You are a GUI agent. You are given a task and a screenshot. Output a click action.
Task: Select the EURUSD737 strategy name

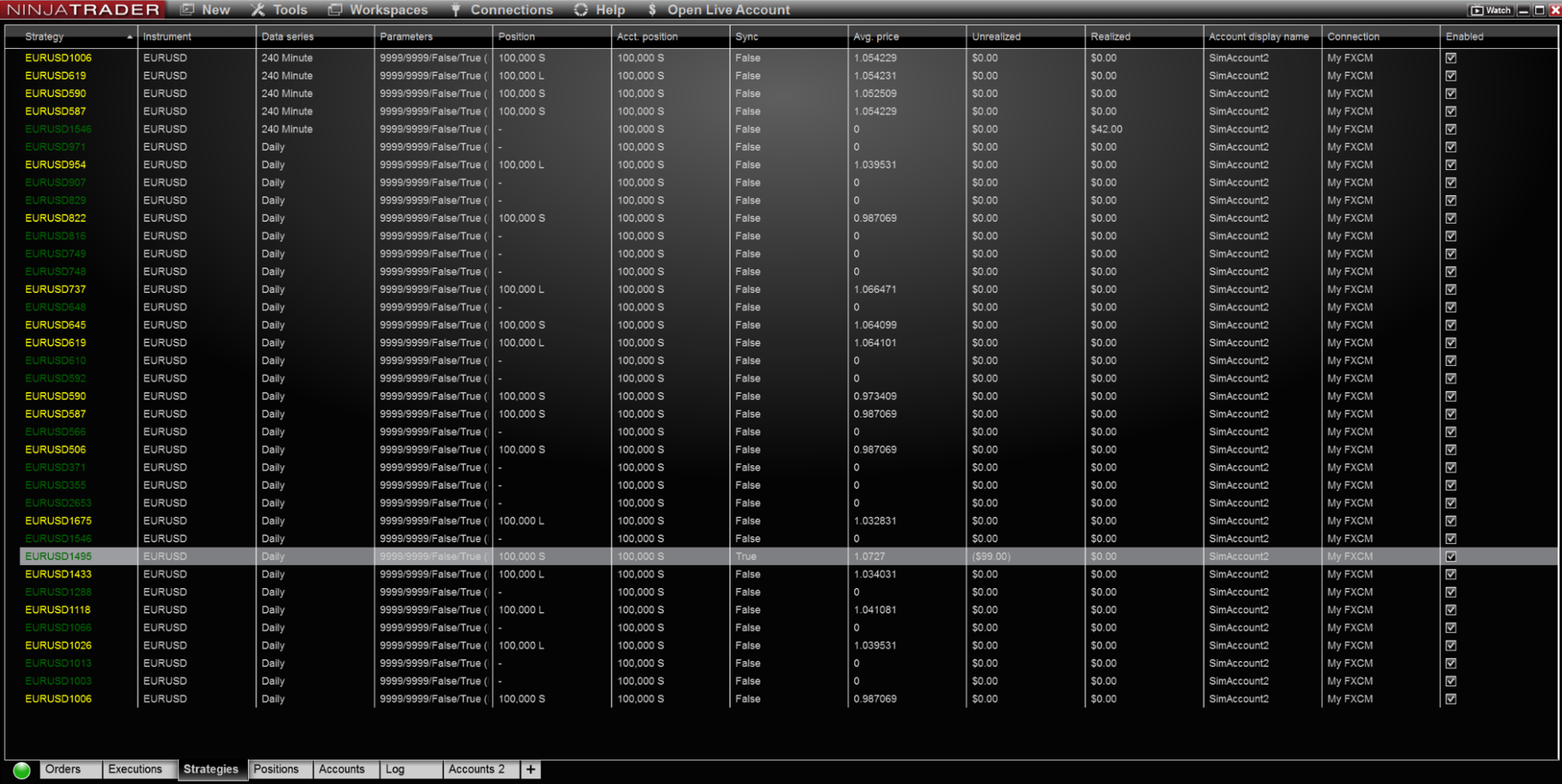coord(55,290)
